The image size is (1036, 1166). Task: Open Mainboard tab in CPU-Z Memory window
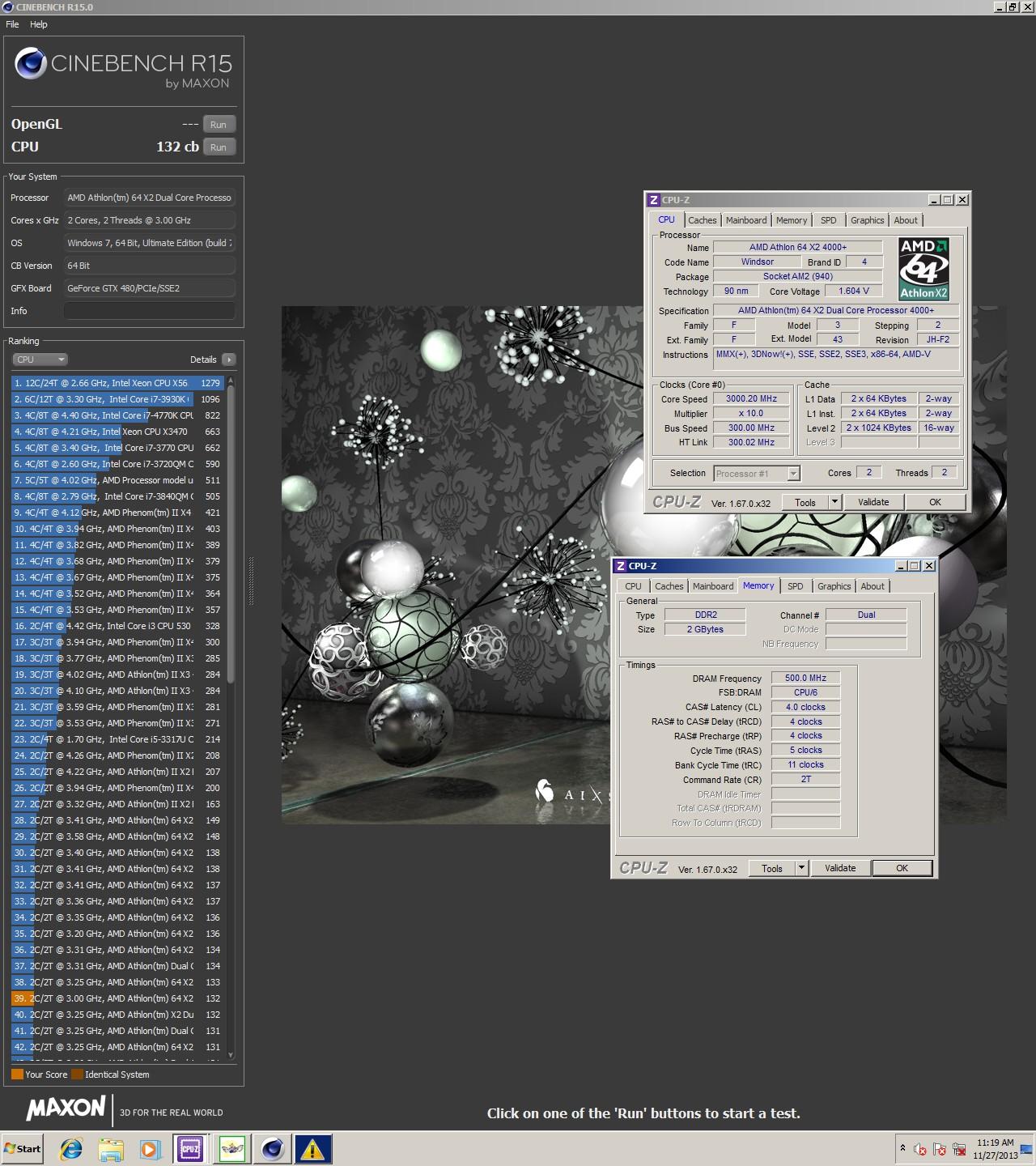click(x=713, y=586)
